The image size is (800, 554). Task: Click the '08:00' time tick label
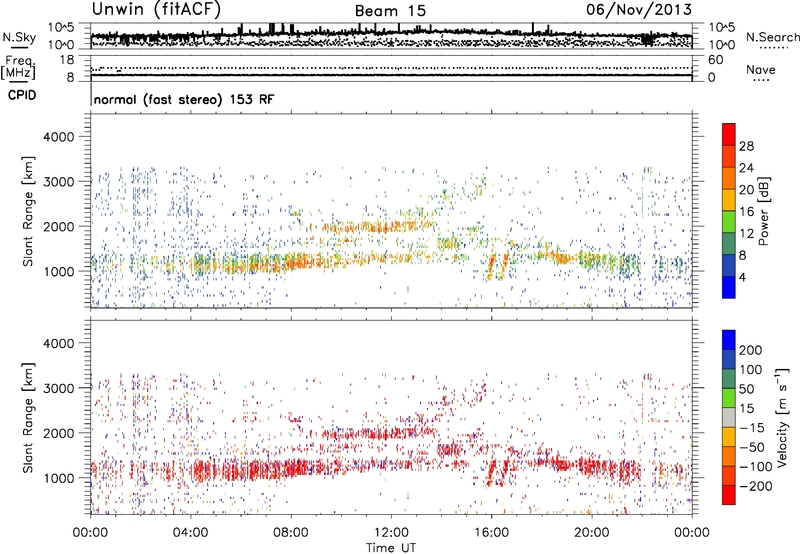coord(291,533)
